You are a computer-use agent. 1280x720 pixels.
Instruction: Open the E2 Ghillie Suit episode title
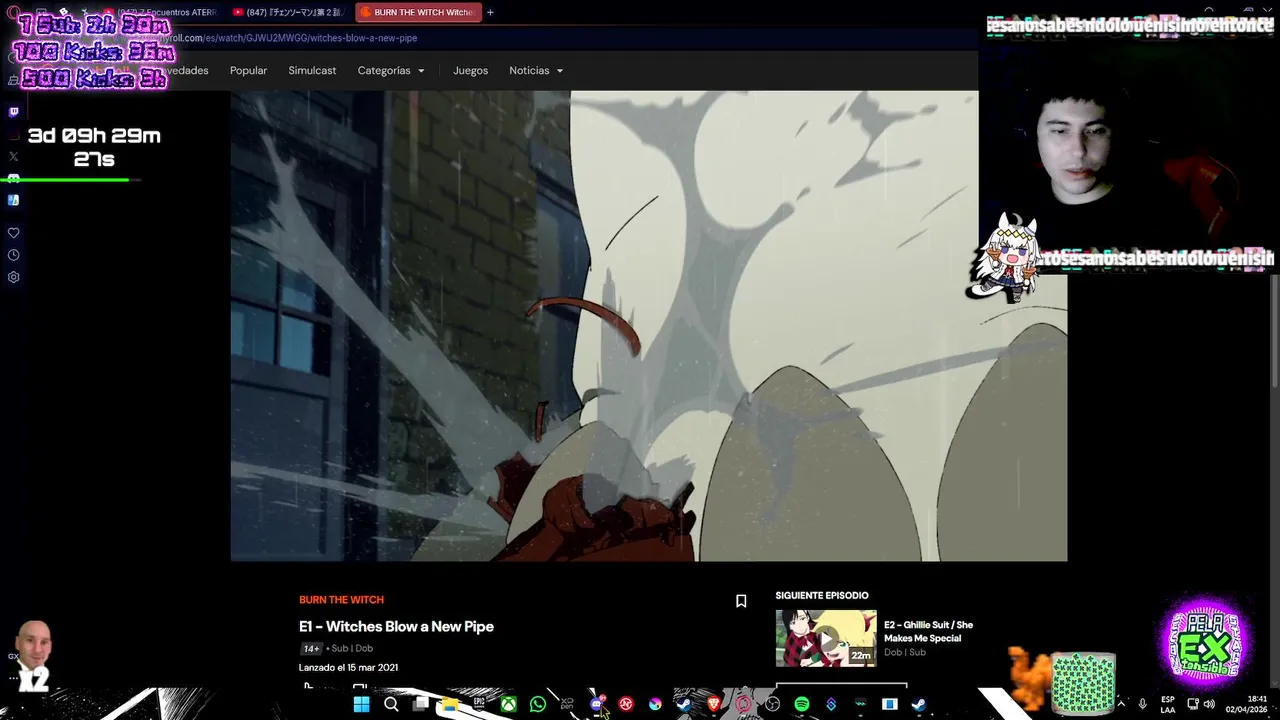pyautogui.click(x=928, y=631)
